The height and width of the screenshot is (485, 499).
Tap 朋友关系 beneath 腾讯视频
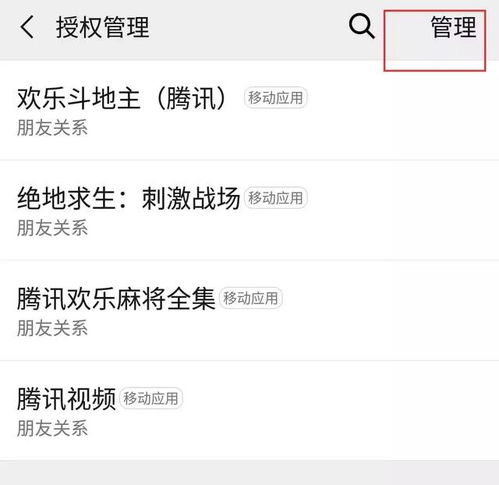(x=52, y=428)
